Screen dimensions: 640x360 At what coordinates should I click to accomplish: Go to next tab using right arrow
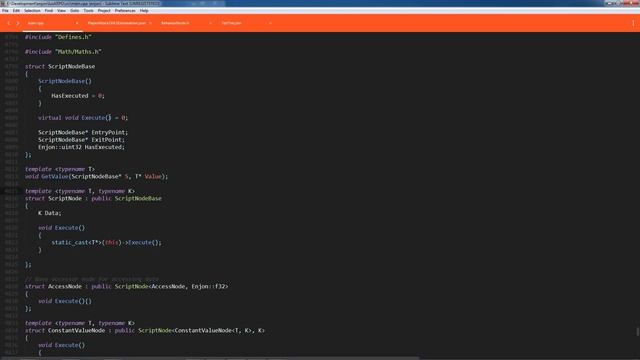[18, 23]
